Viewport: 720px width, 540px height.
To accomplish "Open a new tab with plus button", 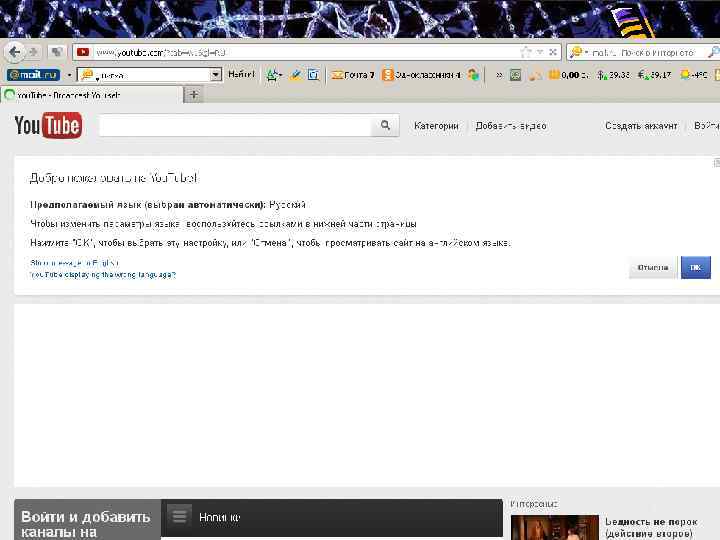I will (194, 95).
